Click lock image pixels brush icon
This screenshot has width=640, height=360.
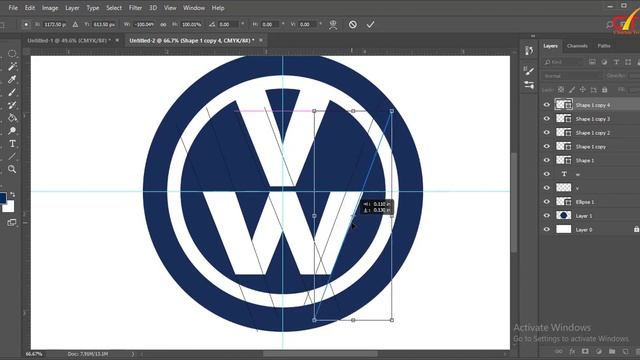pos(572,90)
